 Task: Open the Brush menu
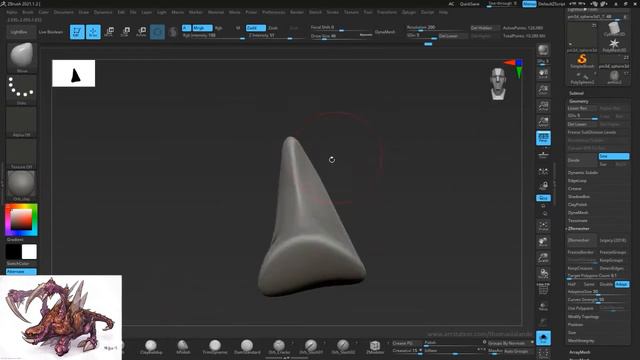coord(28,12)
